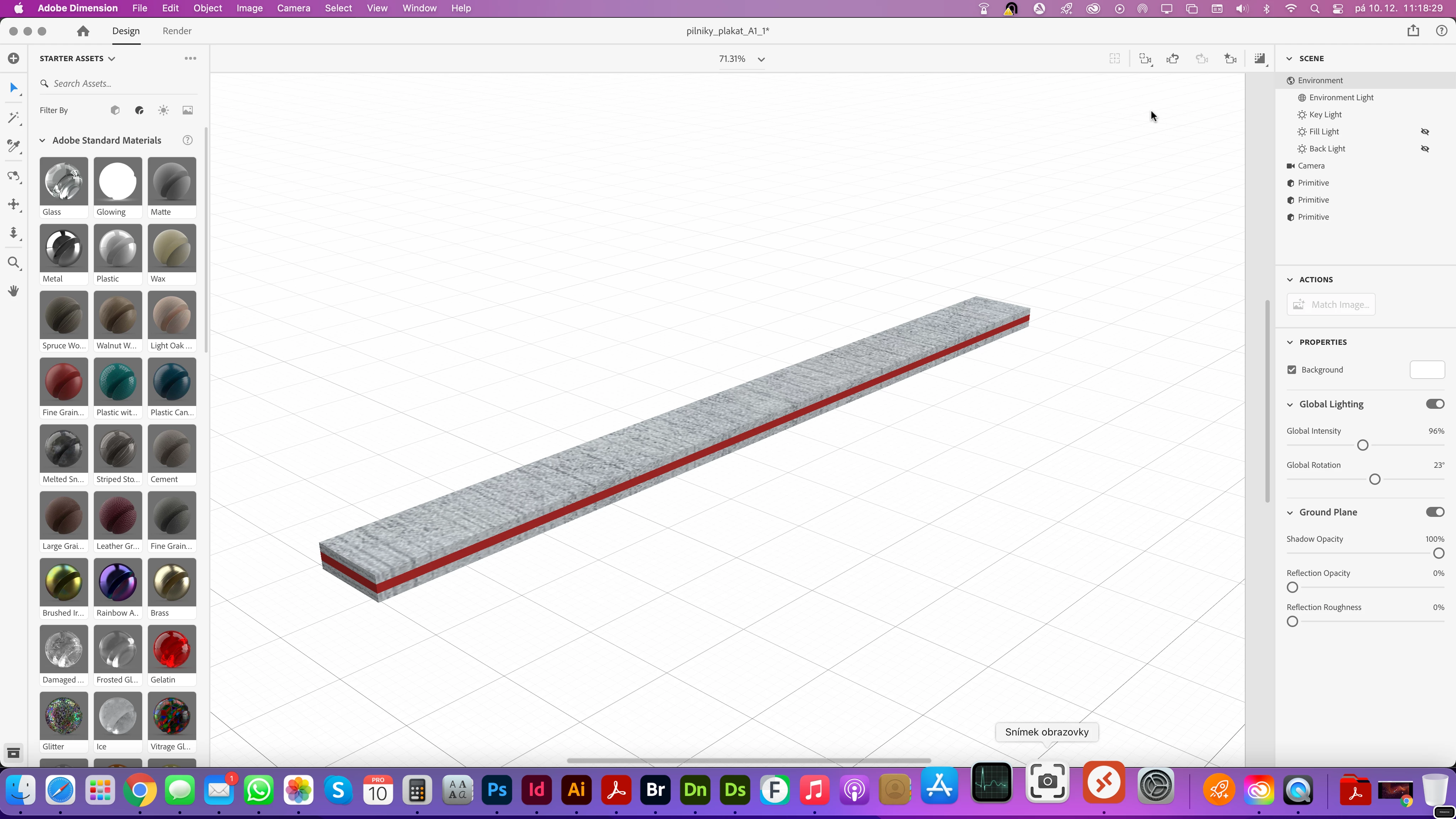
Task: Click the Background color swatch
Action: point(1427,370)
